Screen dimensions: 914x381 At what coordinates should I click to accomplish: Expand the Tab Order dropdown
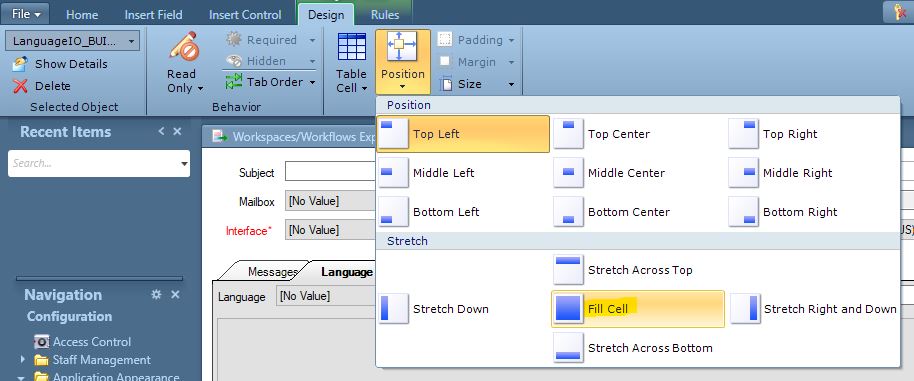tap(270, 82)
